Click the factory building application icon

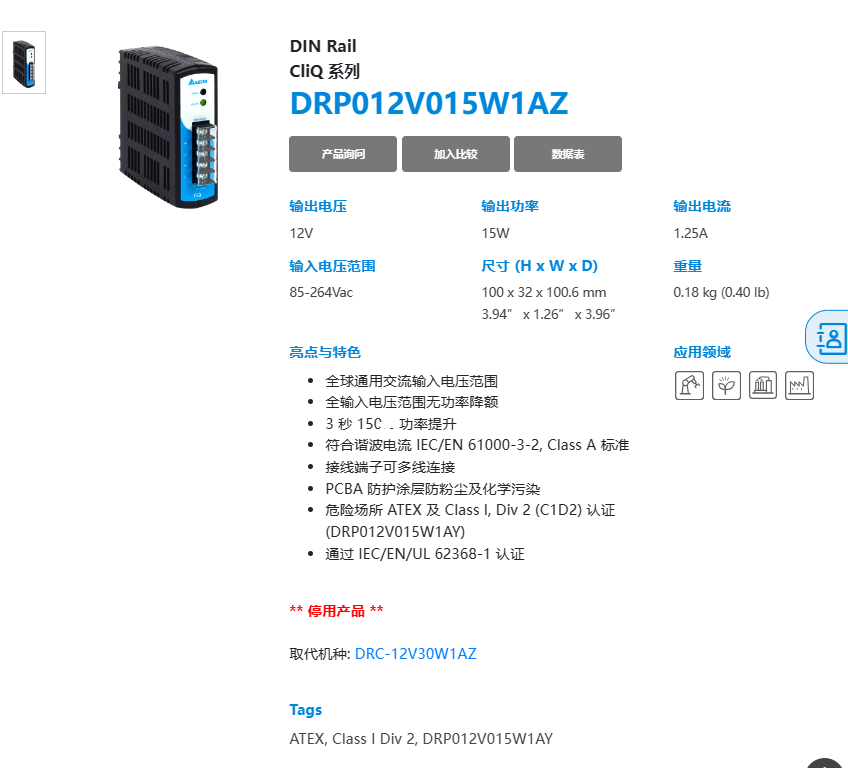799,386
